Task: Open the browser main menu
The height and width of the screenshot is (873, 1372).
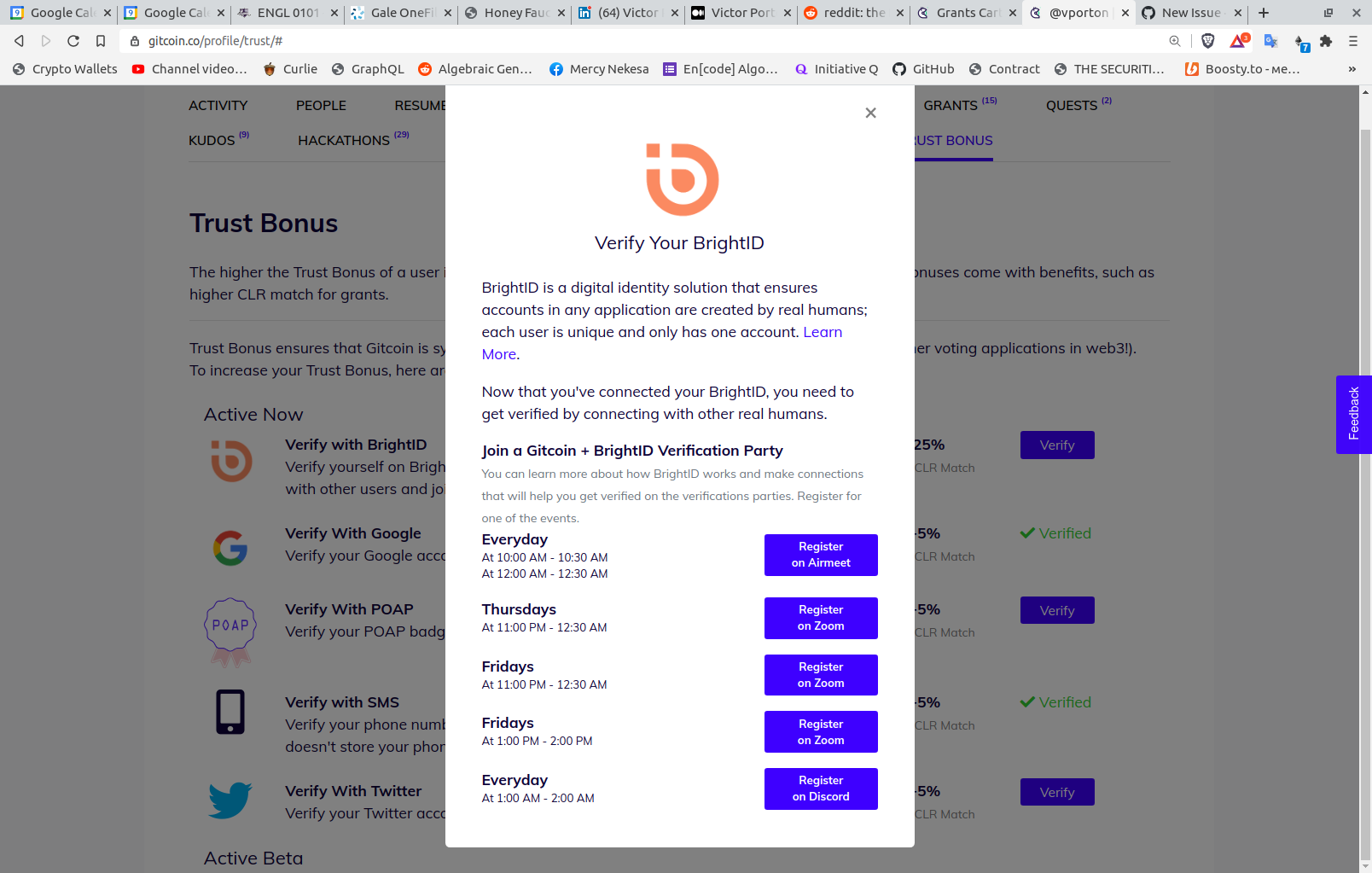Action: point(1353,41)
